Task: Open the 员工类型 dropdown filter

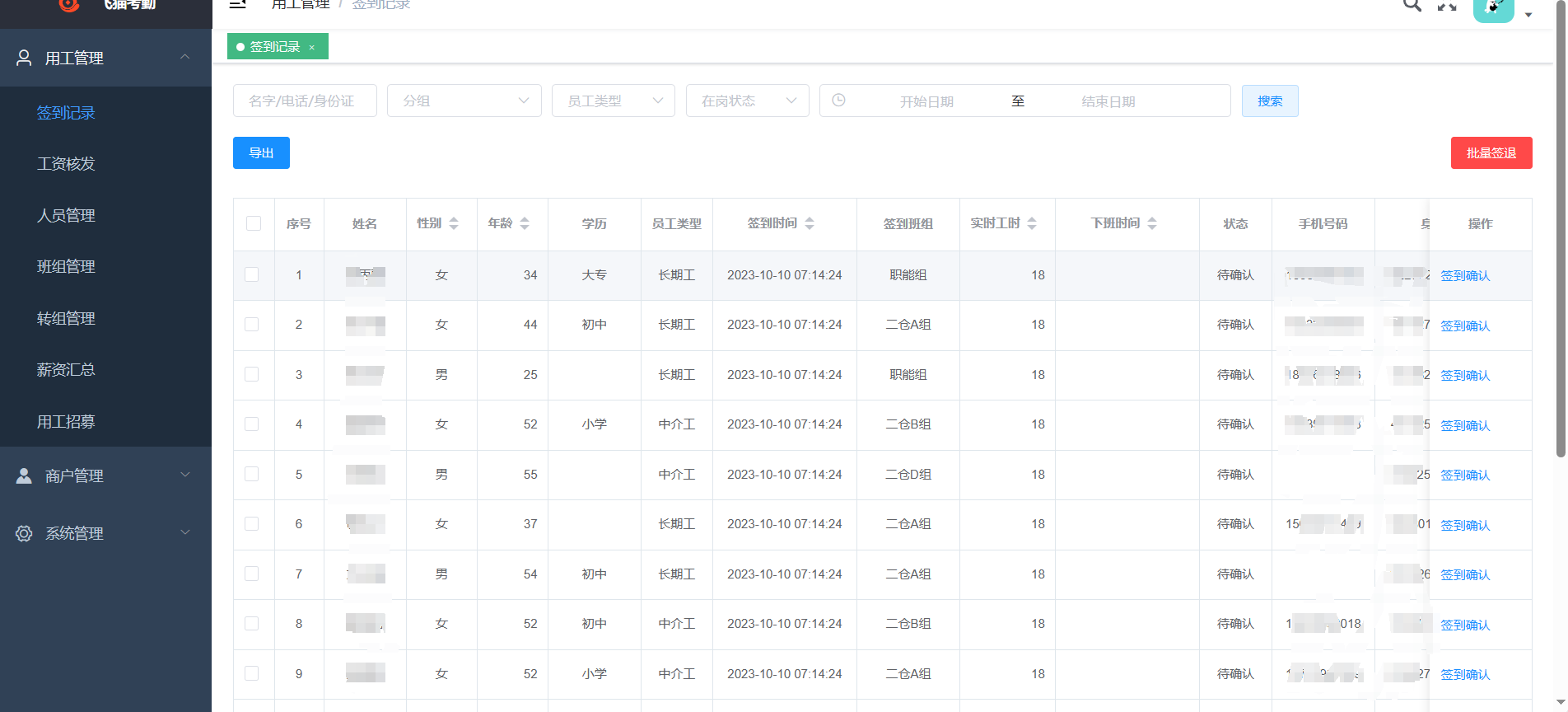Action: [614, 101]
